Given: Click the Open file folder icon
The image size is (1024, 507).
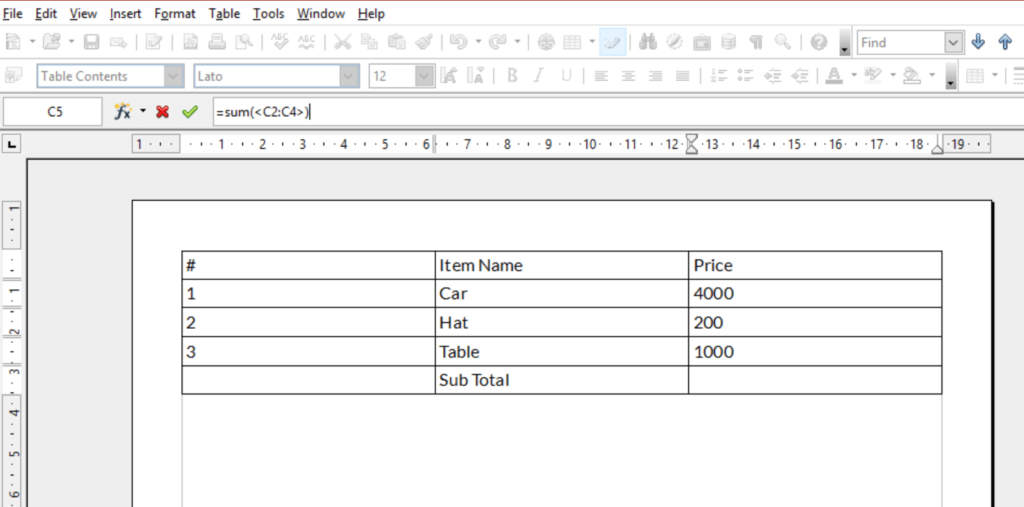Looking at the screenshot, I should pyautogui.click(x=52, y=42).
